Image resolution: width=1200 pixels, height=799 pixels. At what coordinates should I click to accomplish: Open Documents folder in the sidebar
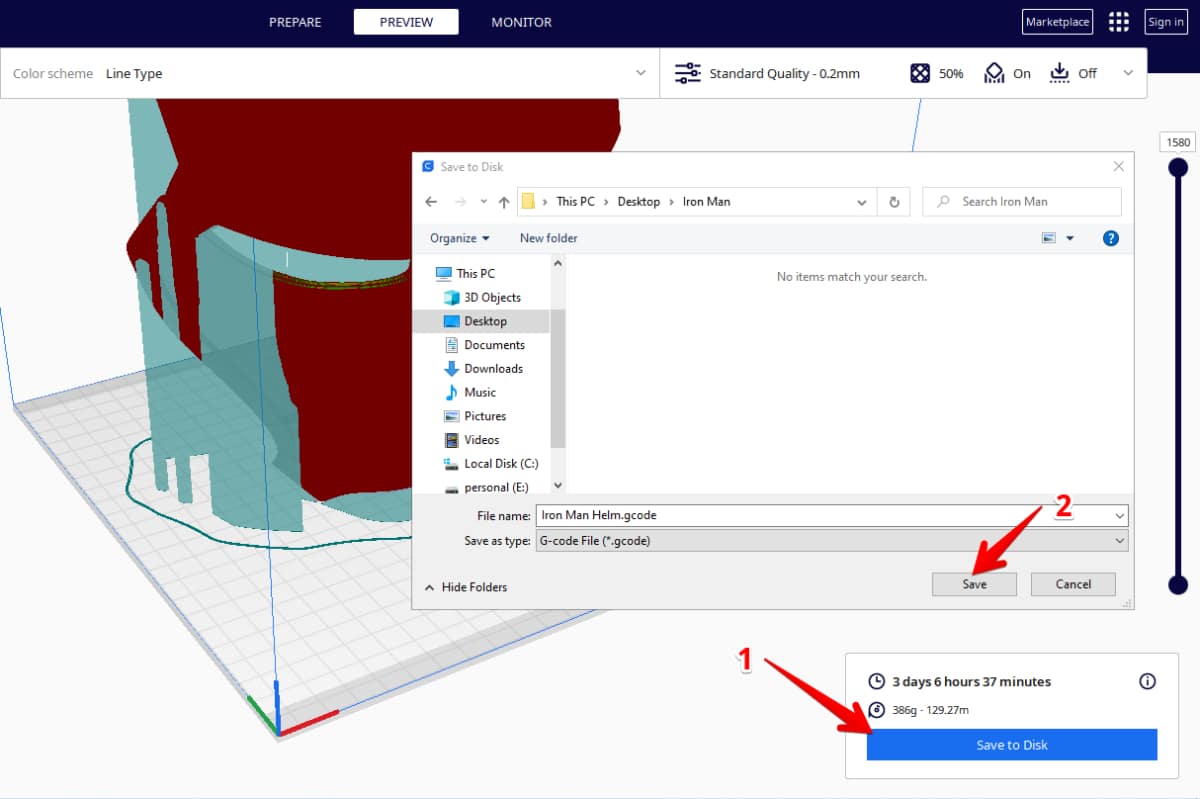click(494, 345)
